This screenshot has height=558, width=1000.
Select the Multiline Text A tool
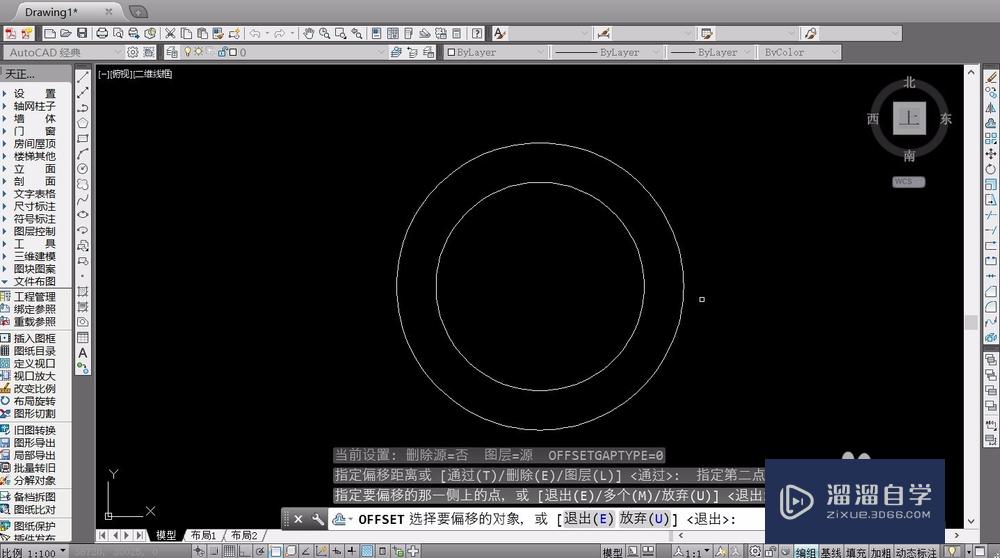pos(83,353)
